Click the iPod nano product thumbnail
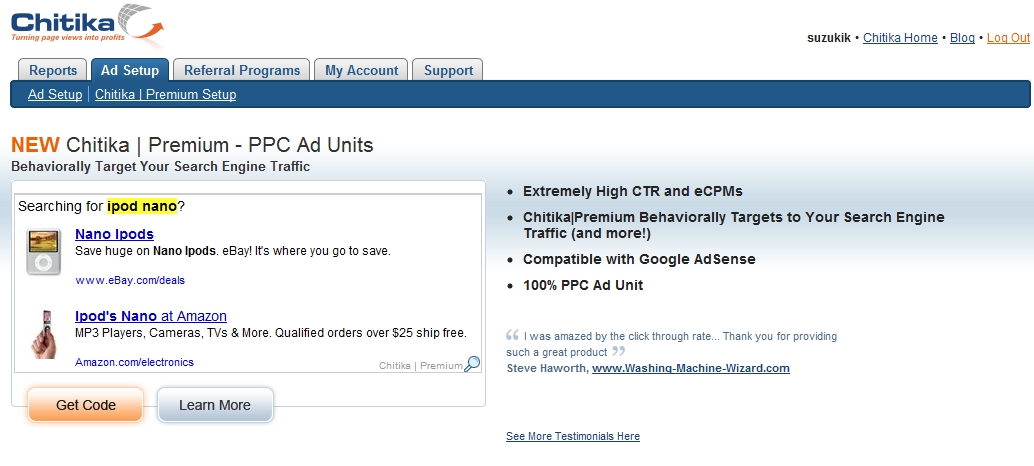1034x466 pixels. (44, 251)
